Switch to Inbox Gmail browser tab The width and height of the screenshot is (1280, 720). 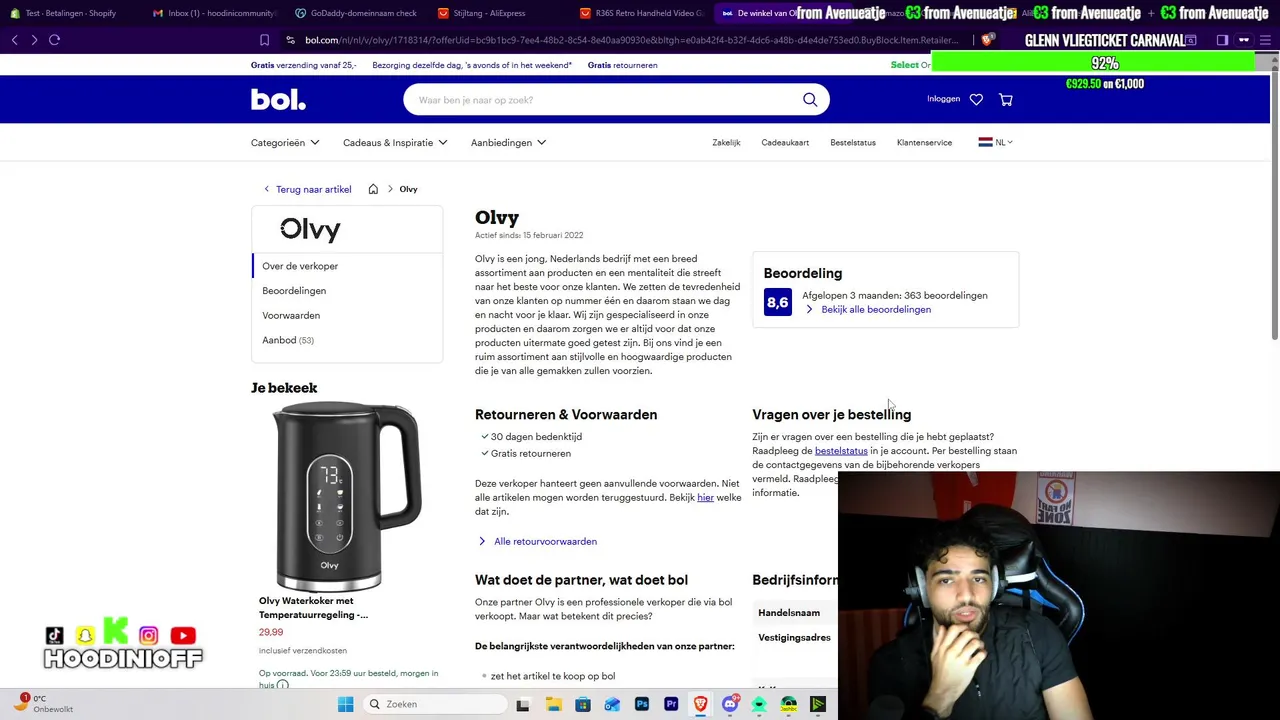215,13
